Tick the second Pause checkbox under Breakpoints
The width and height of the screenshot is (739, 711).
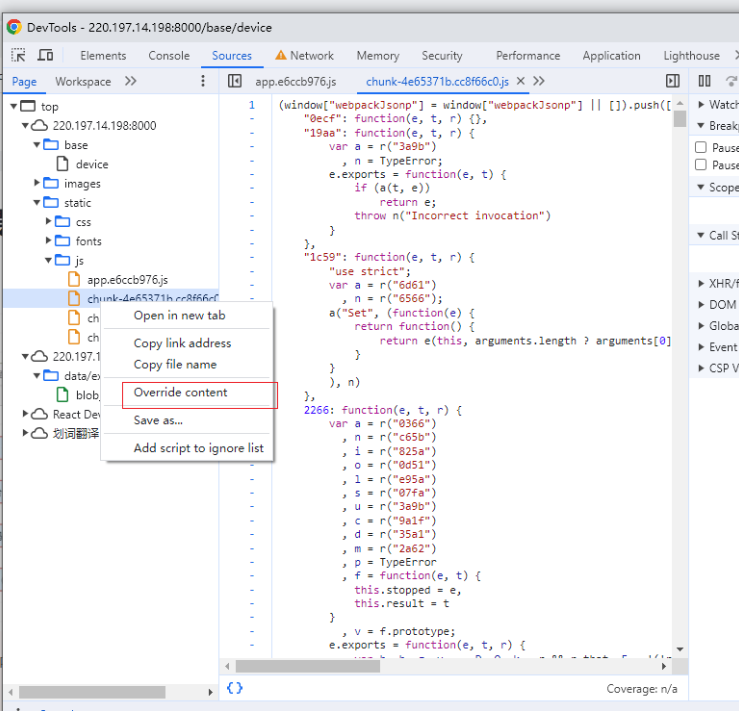coord(701,165)
